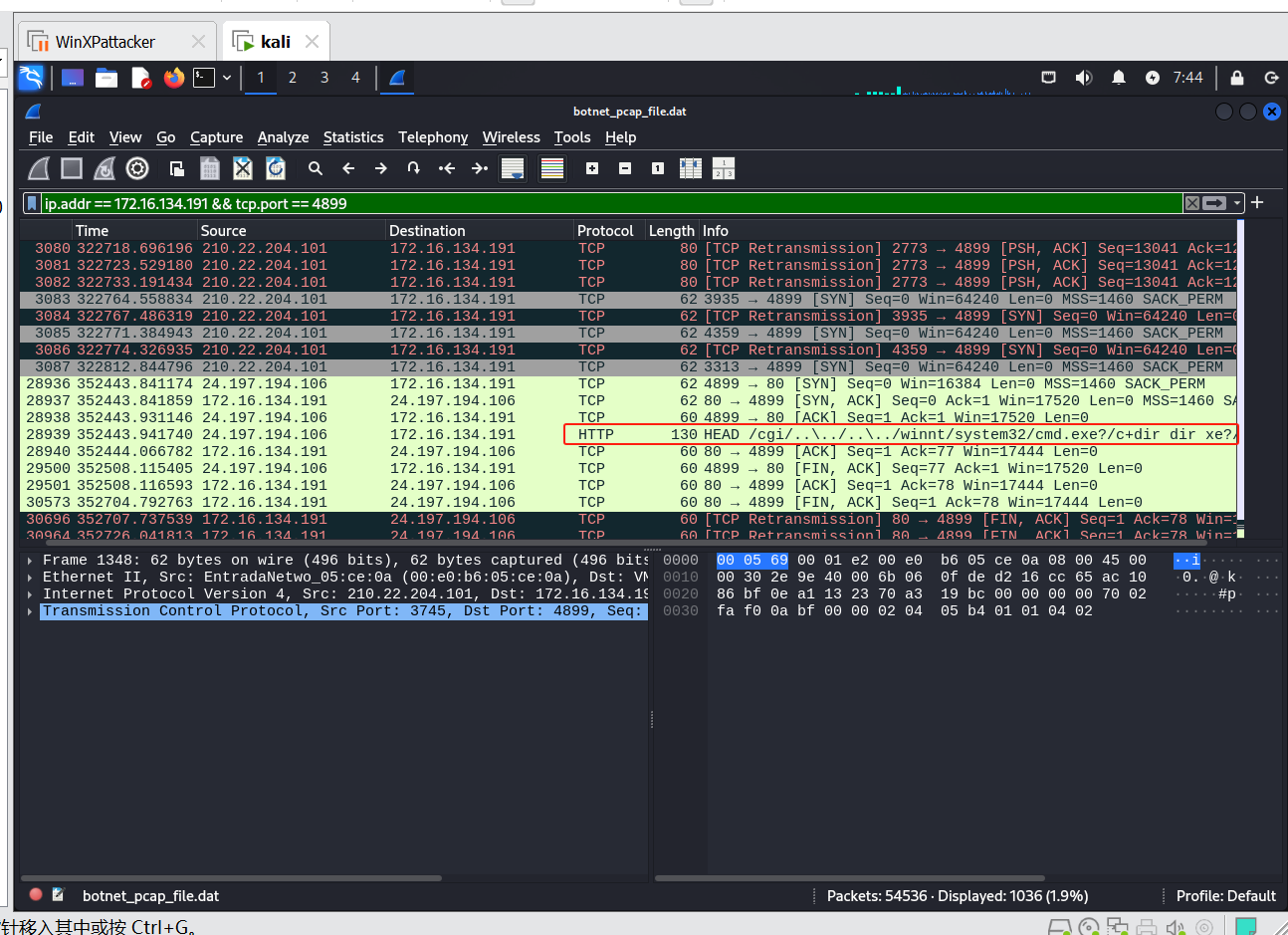Lock the screen using the padlock icon
The image size is (1288, 935).
click(1237, 78)
